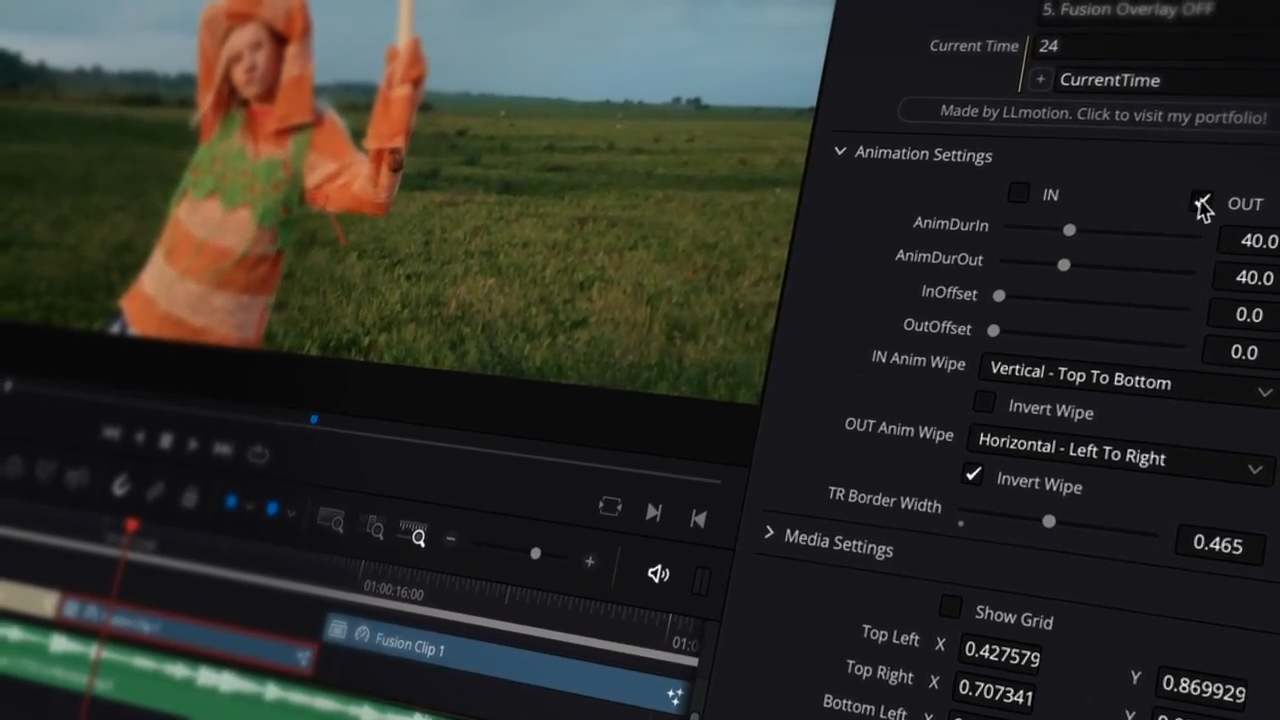Mute audio with the speaker icon
The width and height of the screenshot is (1280, 720).
(658, 574)
